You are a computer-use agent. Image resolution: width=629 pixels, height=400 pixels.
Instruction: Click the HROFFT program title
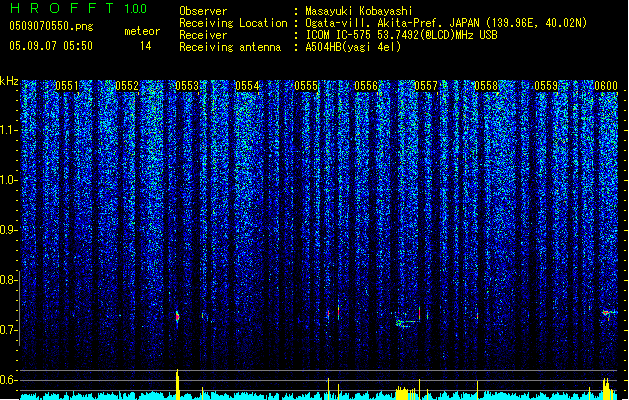click(x=63, y=8)
